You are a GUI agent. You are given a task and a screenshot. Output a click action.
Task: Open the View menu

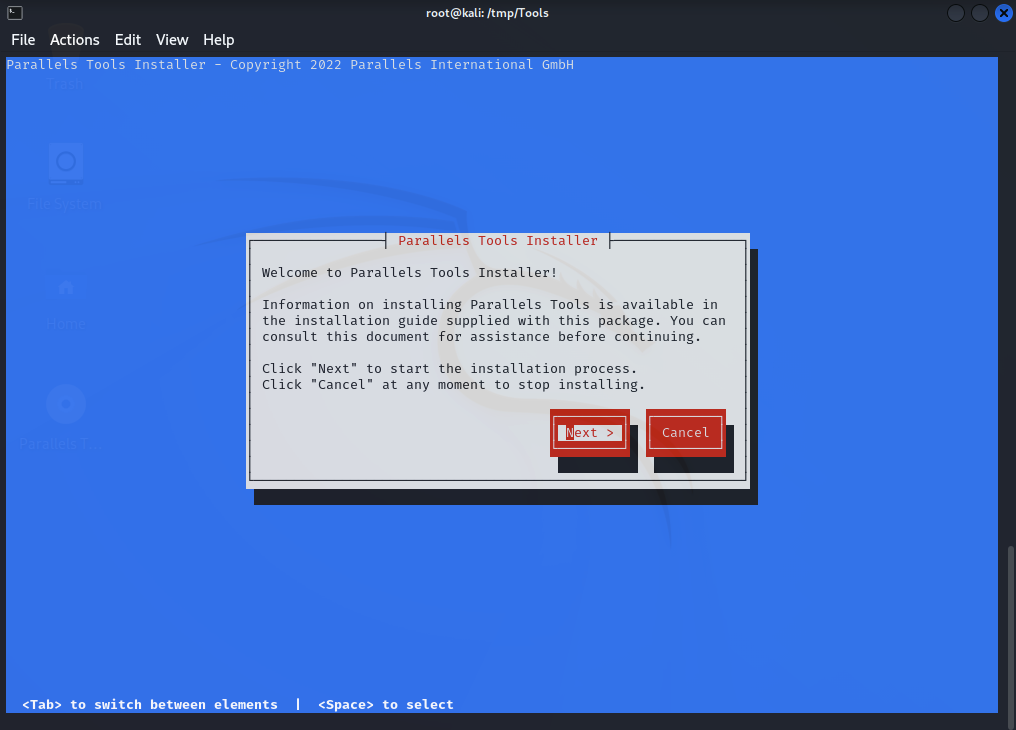coord(172,40)
